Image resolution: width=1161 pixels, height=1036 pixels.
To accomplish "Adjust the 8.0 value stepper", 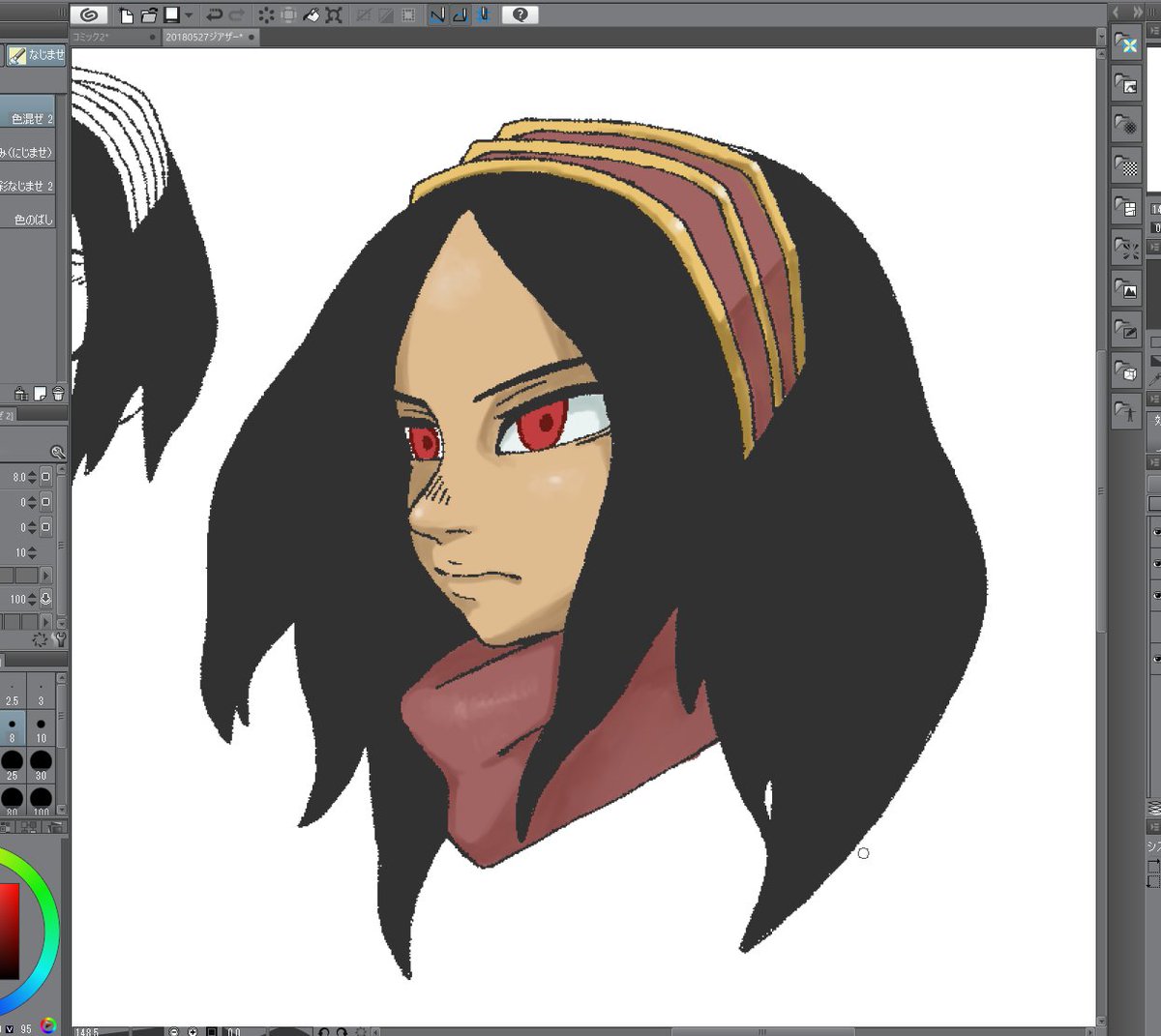I will (32, 477).
